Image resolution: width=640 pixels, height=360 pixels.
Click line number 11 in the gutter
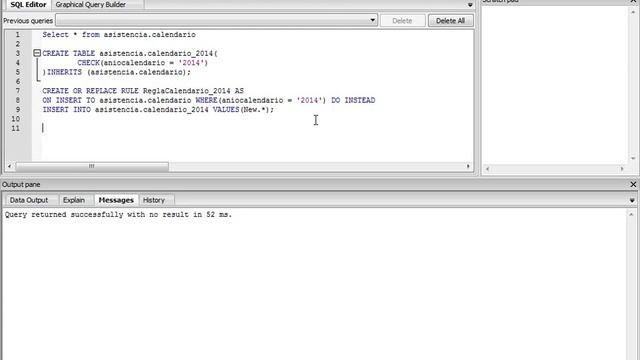click(16, 129)
